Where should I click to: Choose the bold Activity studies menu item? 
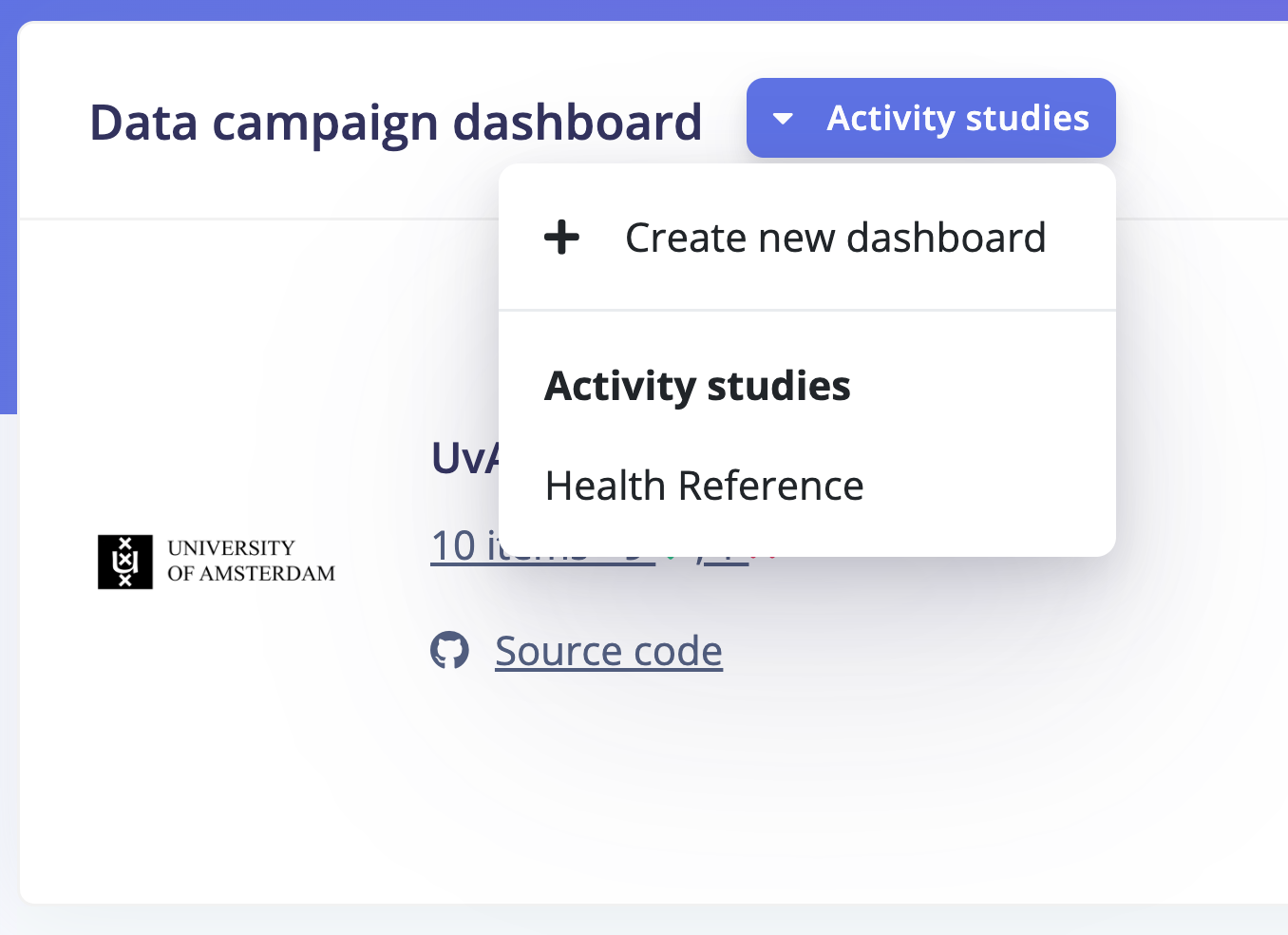697,386
